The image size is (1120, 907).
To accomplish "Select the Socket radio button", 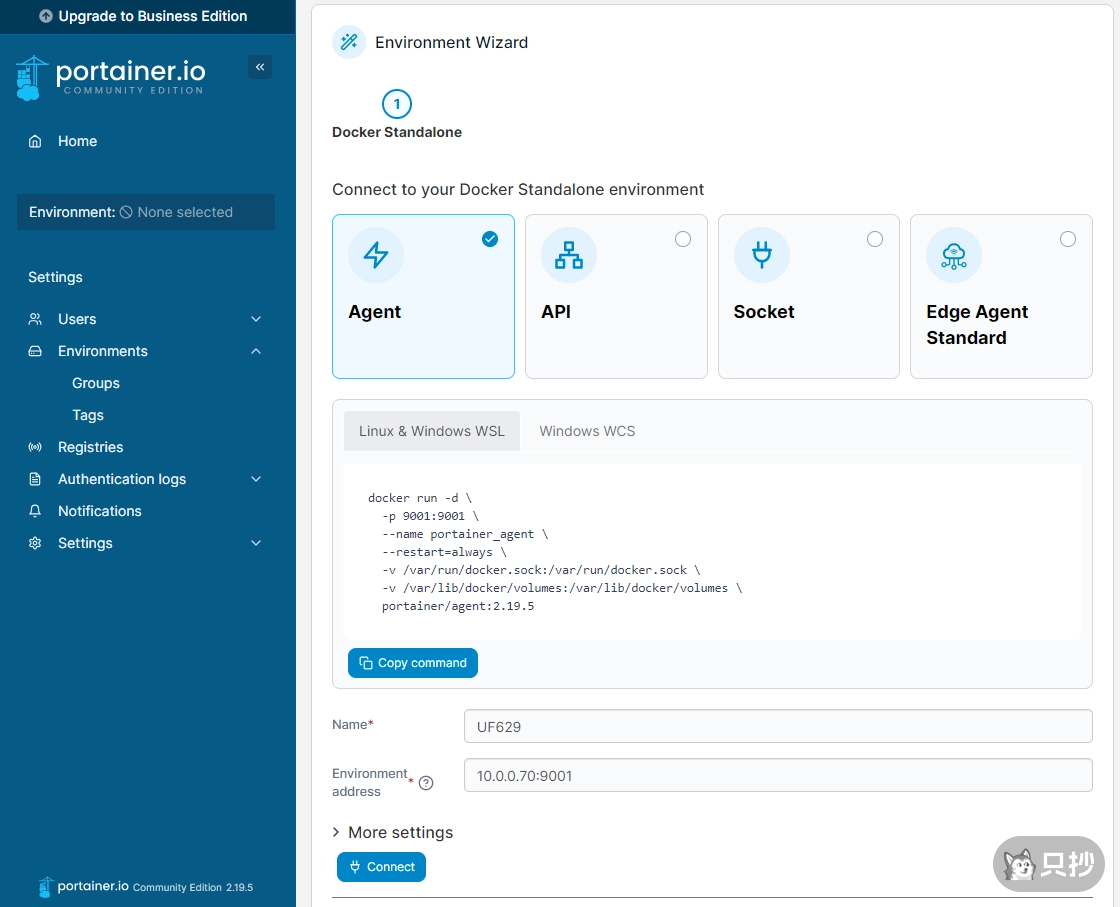I will point(875,239).
